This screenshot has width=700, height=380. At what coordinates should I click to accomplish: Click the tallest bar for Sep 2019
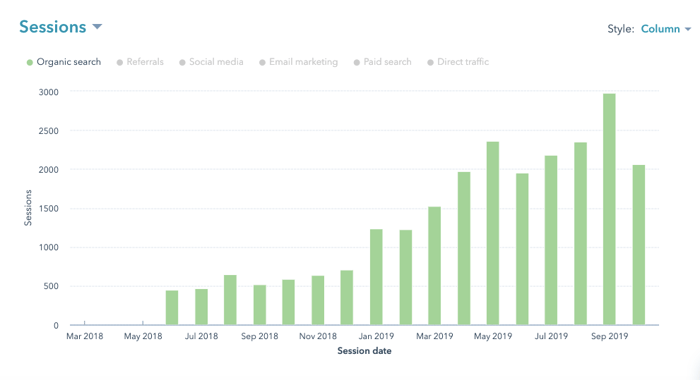pos(609,209)
